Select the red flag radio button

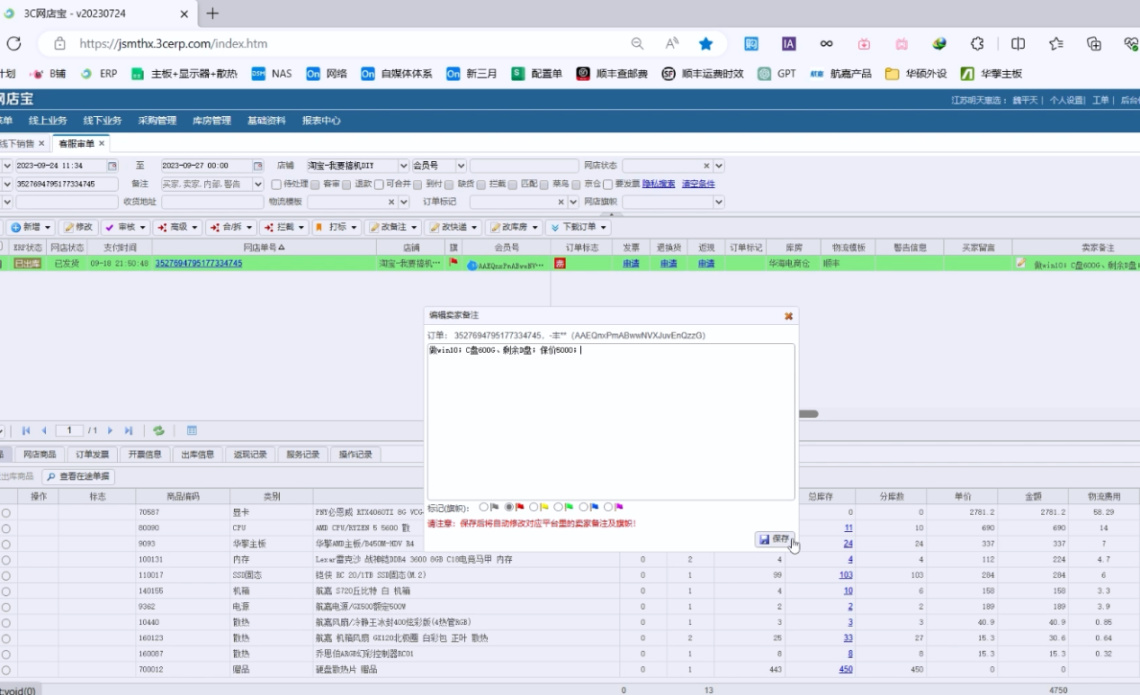click(x=509, y=507)
